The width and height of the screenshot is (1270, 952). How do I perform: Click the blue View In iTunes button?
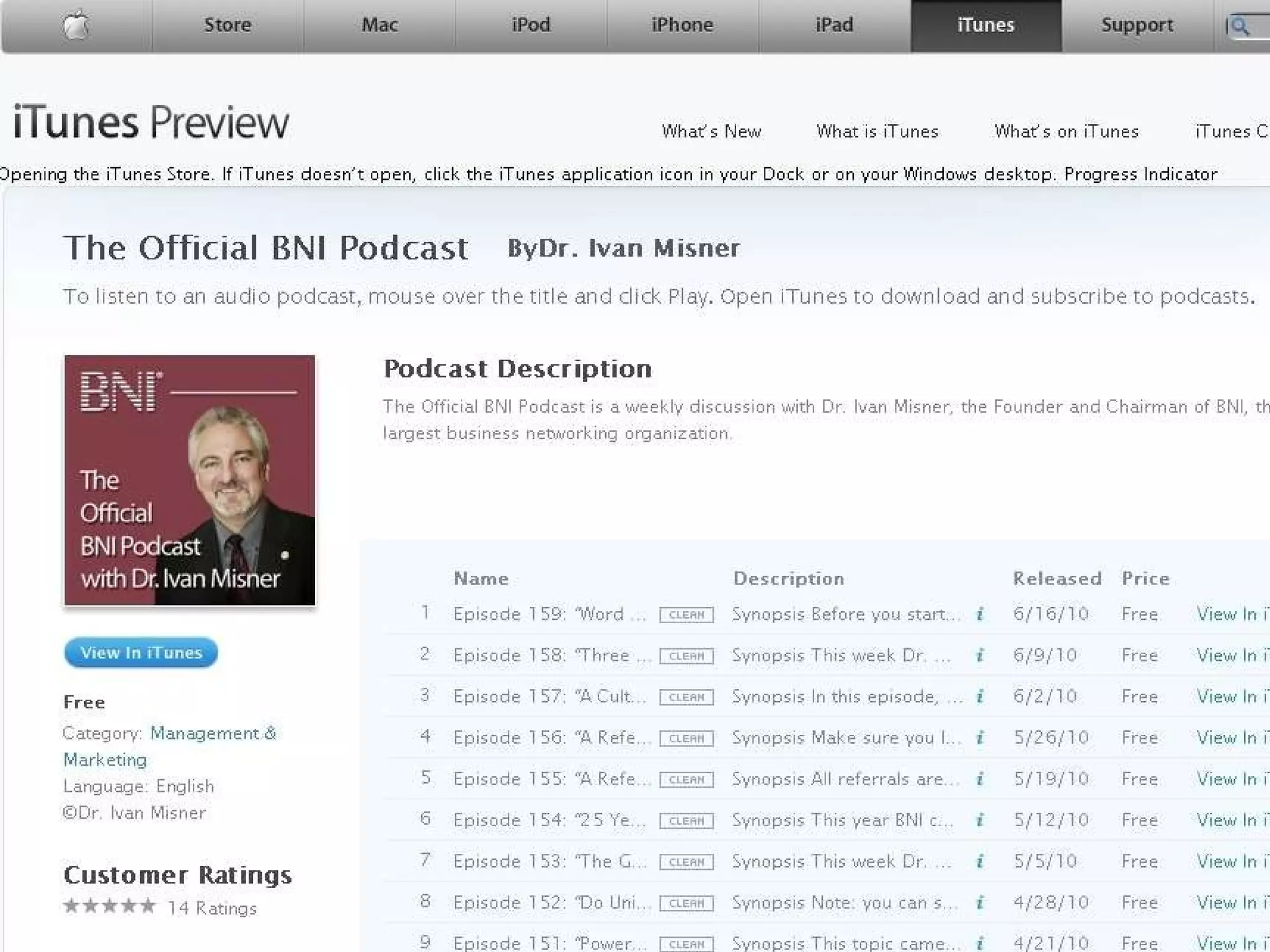(x=141, y=653)
